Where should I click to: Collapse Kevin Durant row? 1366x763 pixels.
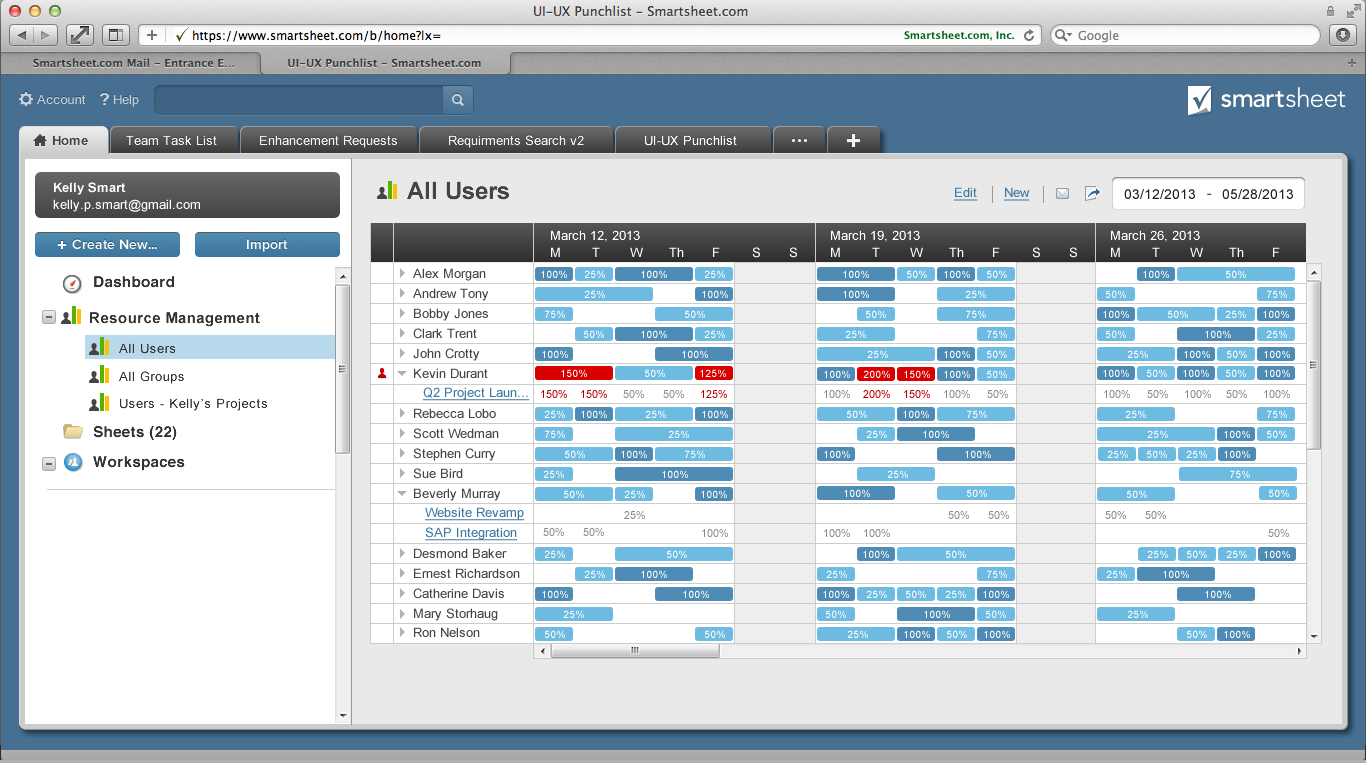[x=402, y=373]
